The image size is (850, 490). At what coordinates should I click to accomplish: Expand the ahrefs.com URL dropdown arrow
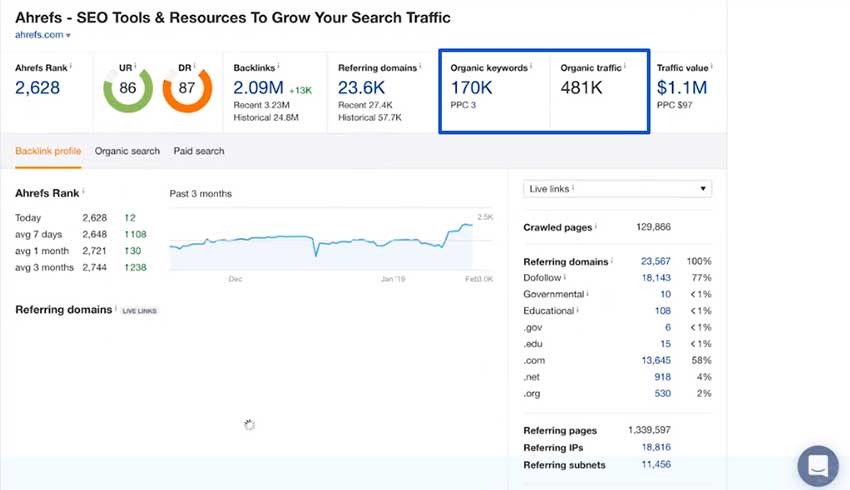point(68,35)
